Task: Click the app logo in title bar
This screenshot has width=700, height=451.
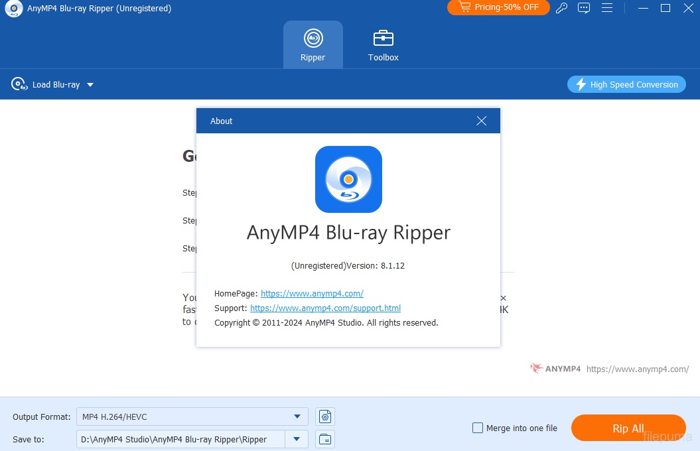Action: point(13,8)
